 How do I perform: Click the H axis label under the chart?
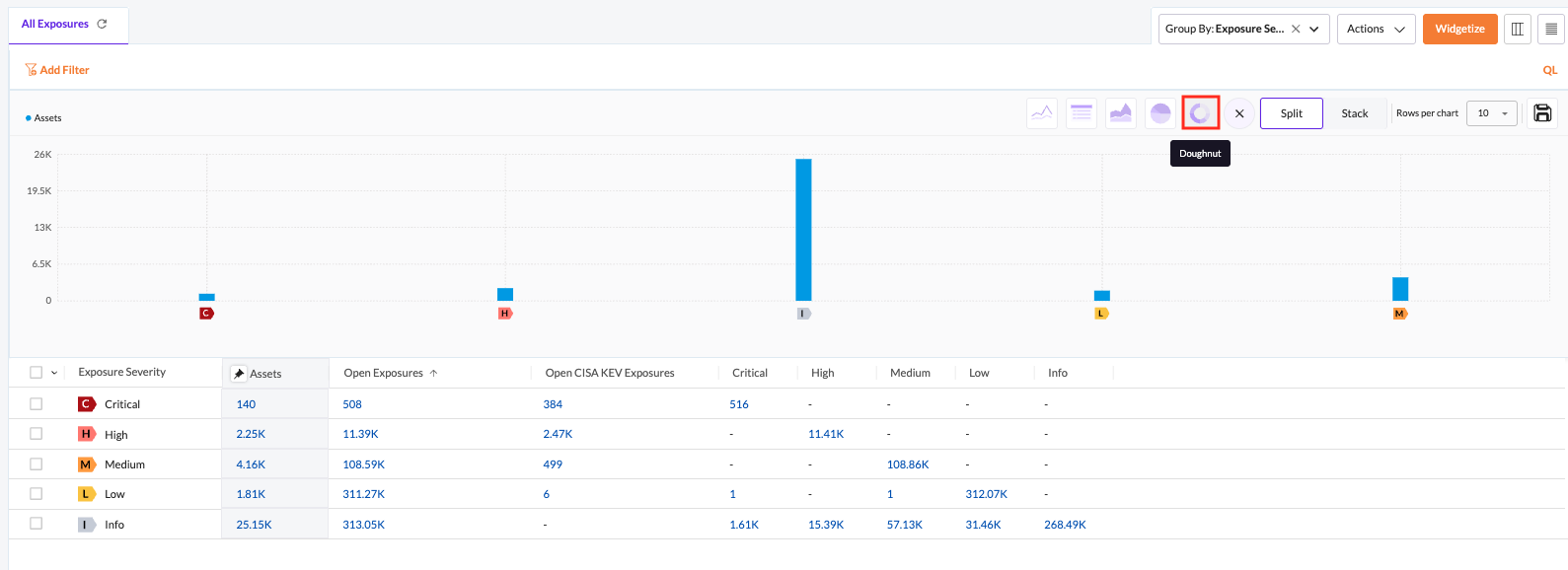505,314
